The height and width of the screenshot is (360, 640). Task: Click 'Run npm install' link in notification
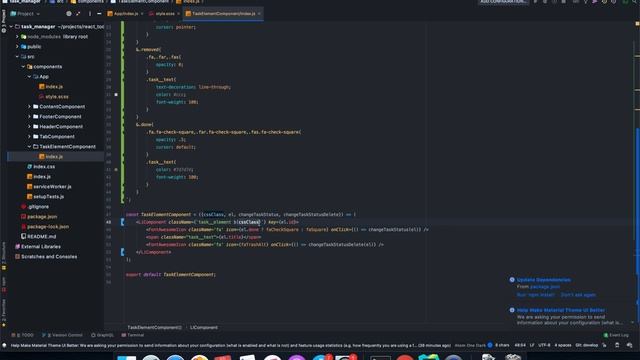click(536, 295)
